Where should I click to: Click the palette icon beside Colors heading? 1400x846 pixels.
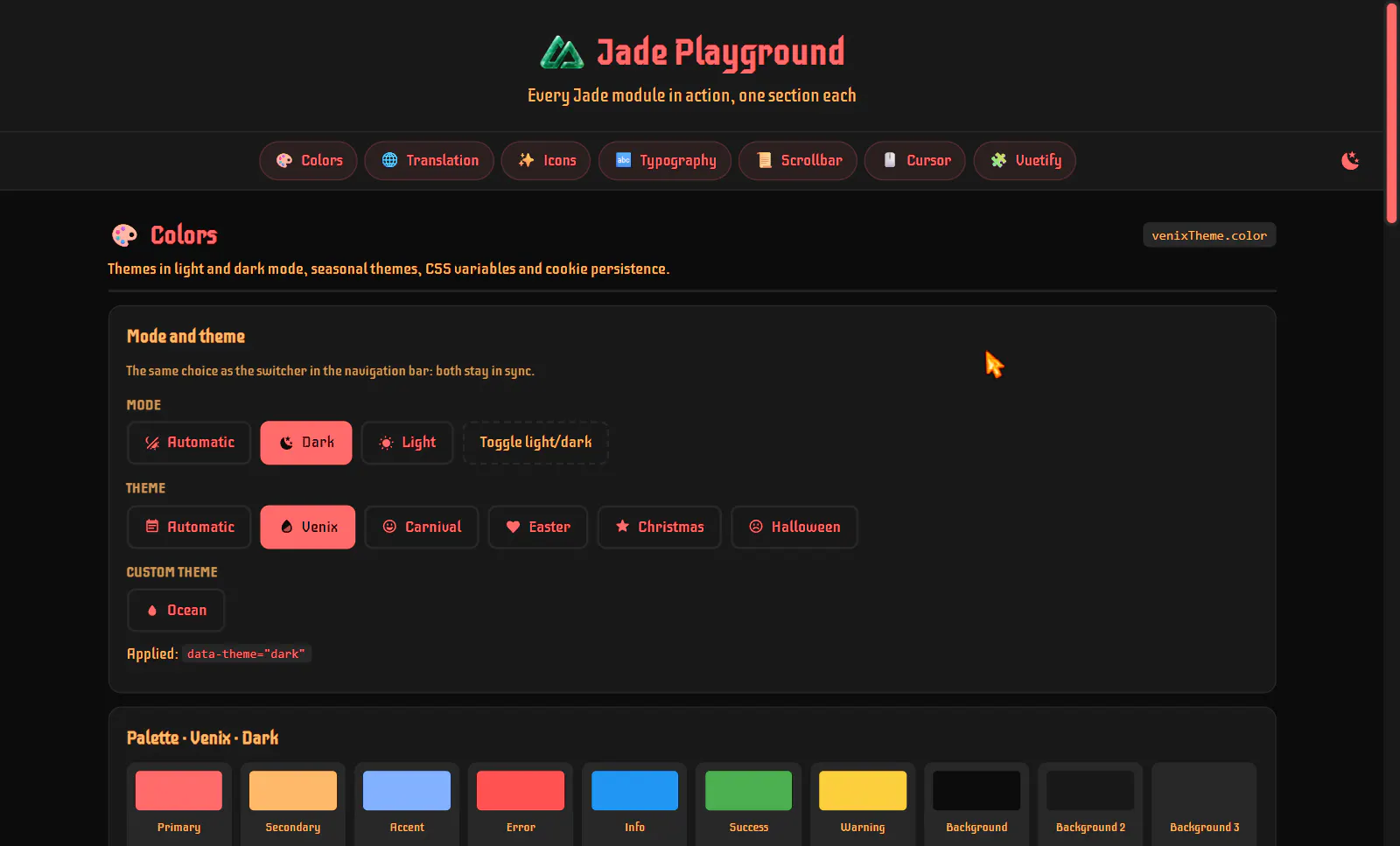tap(125, 234)
